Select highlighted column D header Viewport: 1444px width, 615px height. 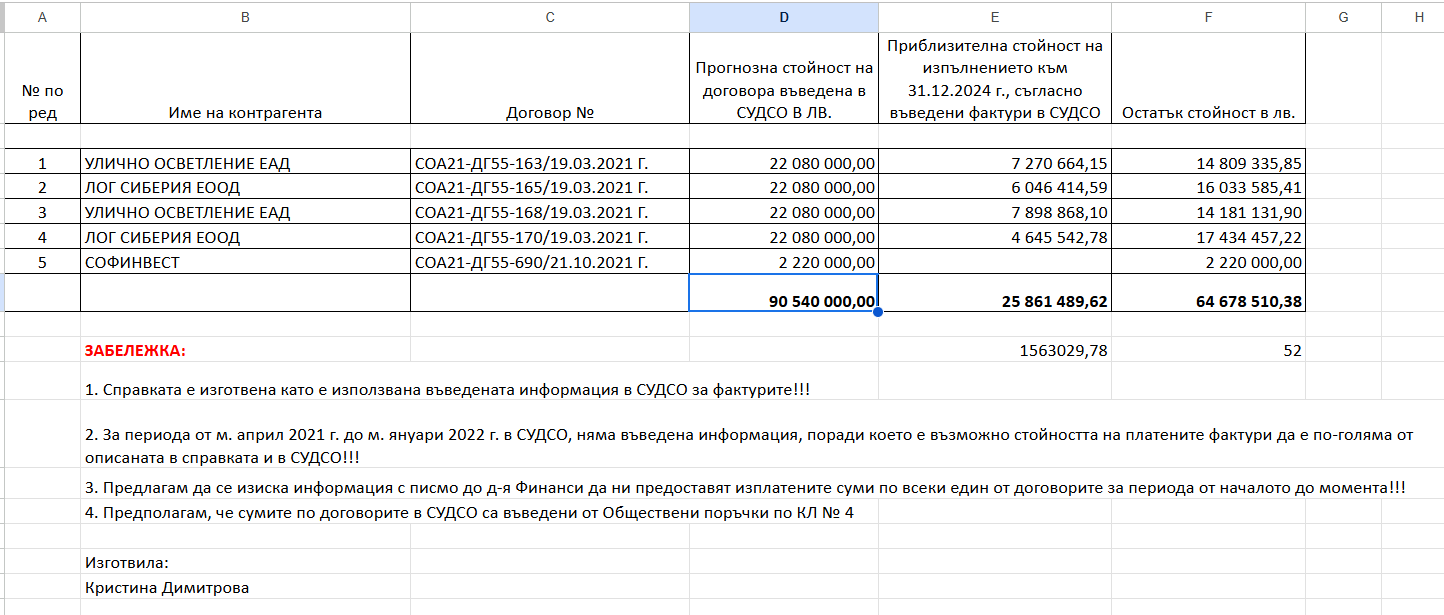click(784, 17)
